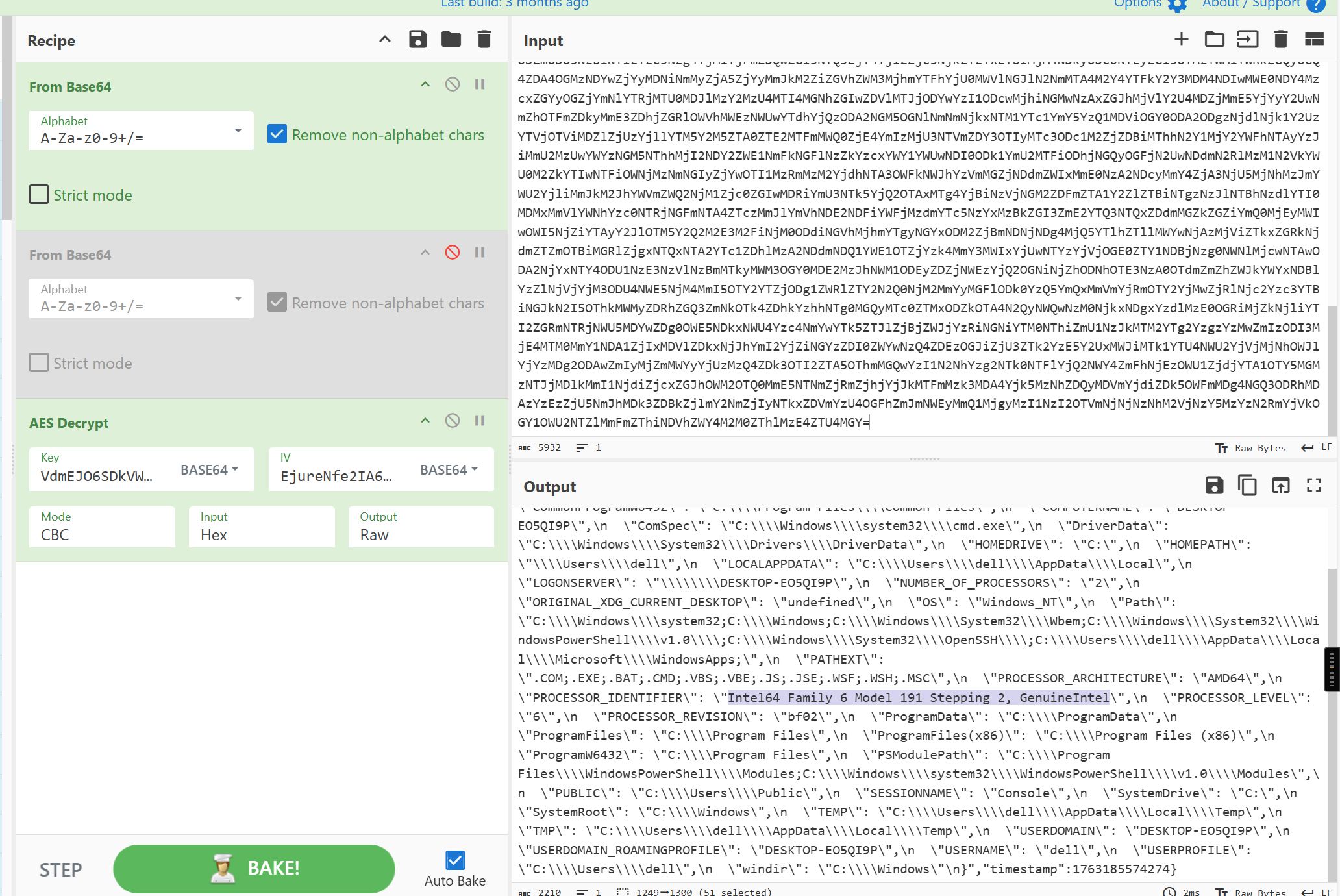This screenshot has height=896, width=1340.
Task: Toggle Strict mode in first From Base64
Action: coord(39,195)
